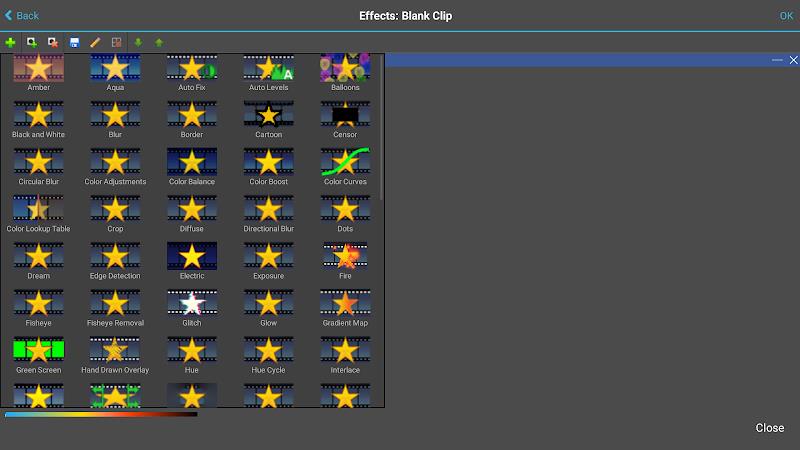This screenshot has height=450, width=800.
Task: Choose the Crop effect
Action: [x=115, y=214]
